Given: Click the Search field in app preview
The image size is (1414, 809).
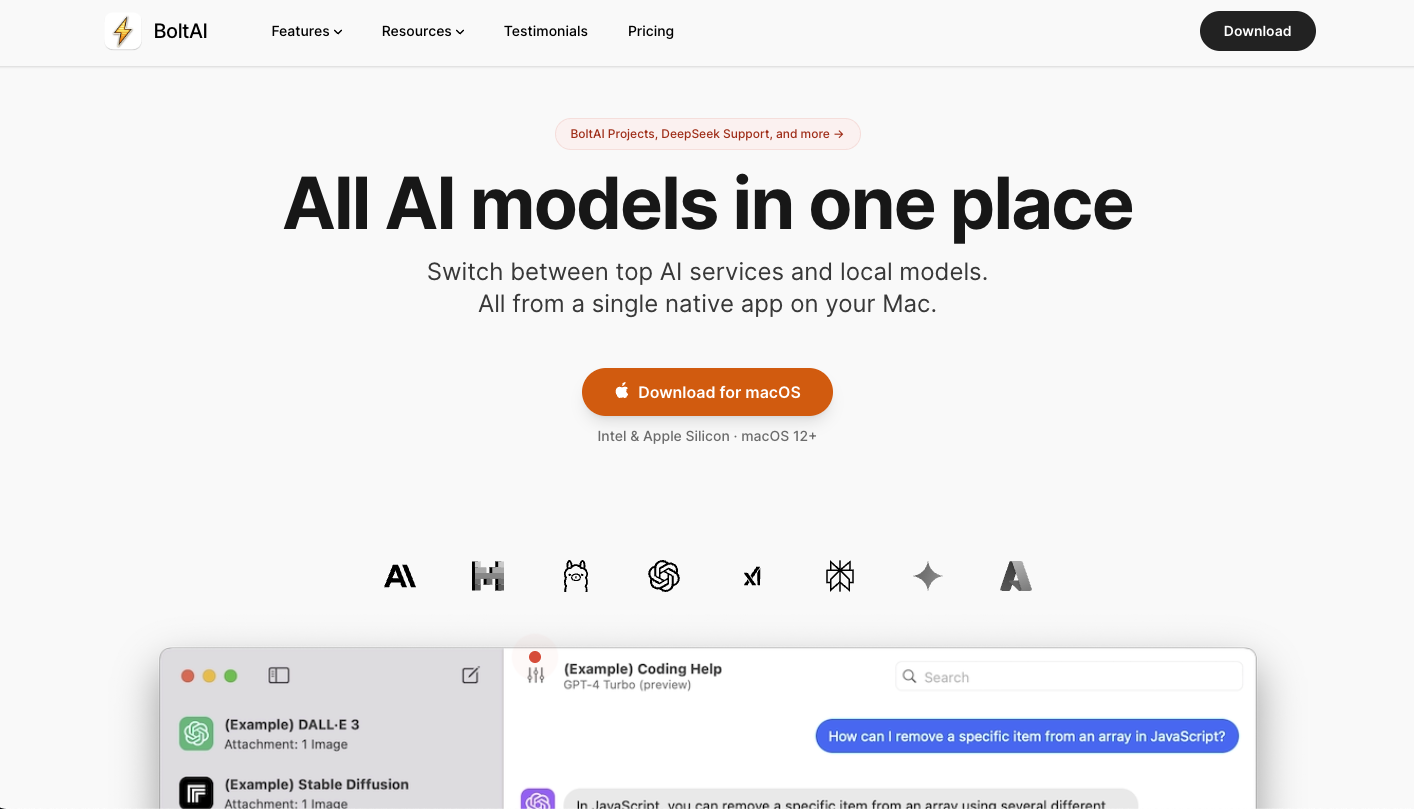Looking at the screenshot, I should tap(1069, 677).
